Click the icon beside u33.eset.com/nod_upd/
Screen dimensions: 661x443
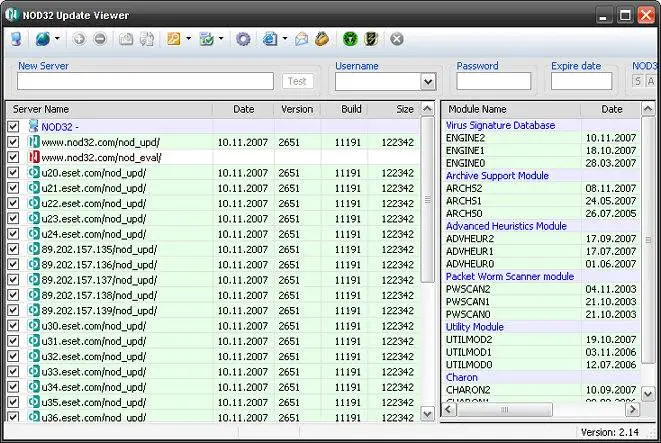[x=34, y=372]
